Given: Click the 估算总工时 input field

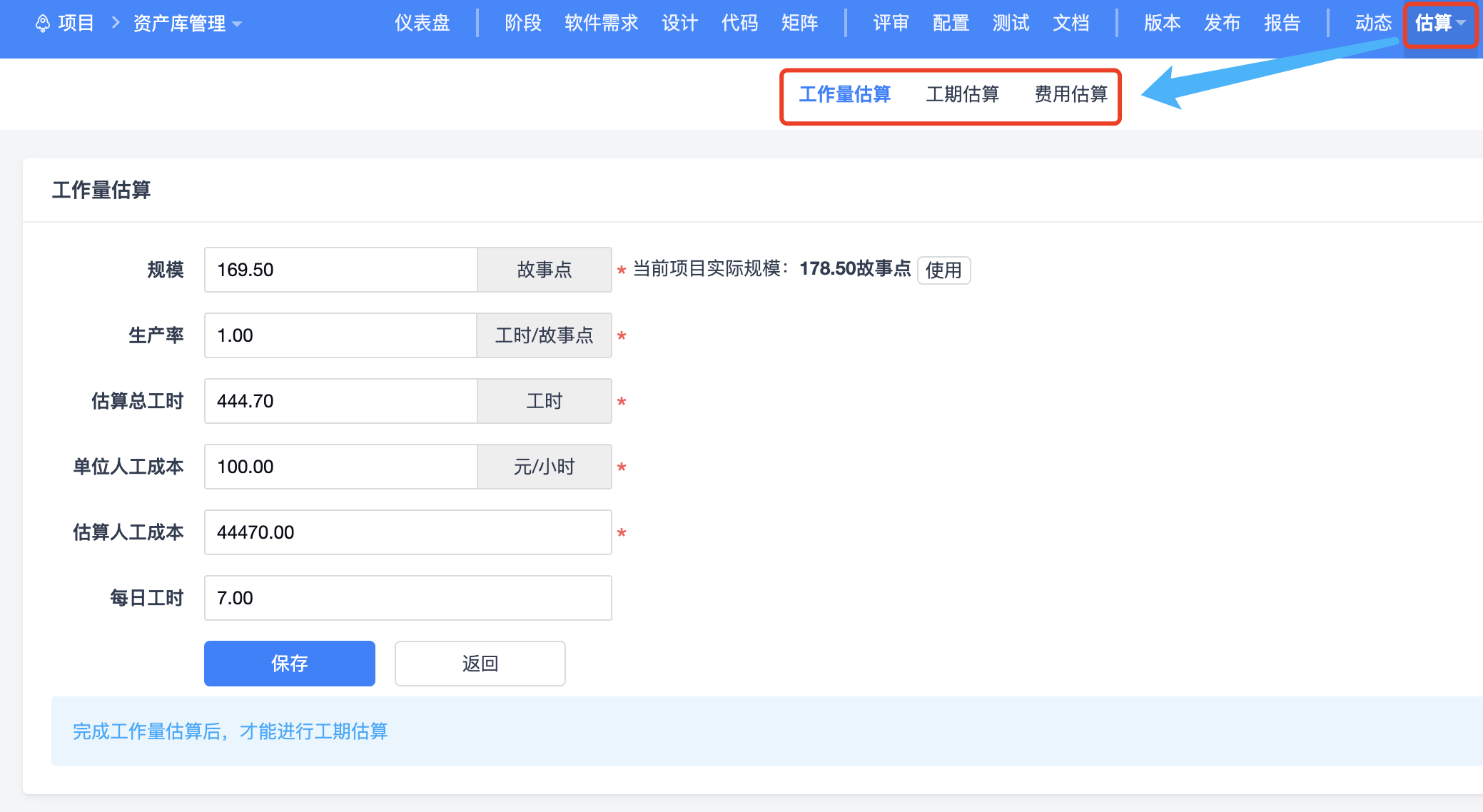Looking at the screenshot, I should point(340,401).
